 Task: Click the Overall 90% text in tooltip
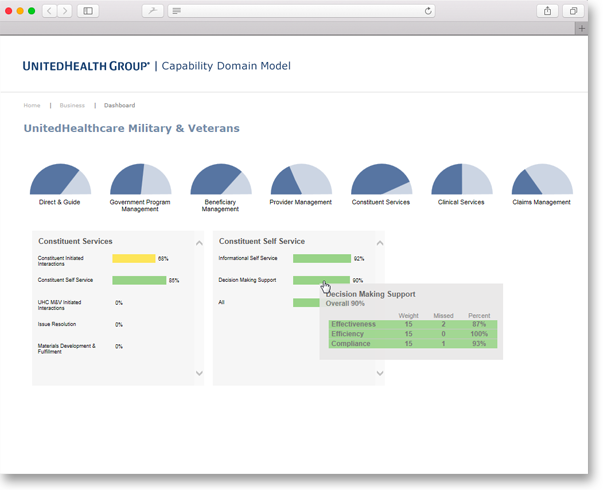coord(345,304)
